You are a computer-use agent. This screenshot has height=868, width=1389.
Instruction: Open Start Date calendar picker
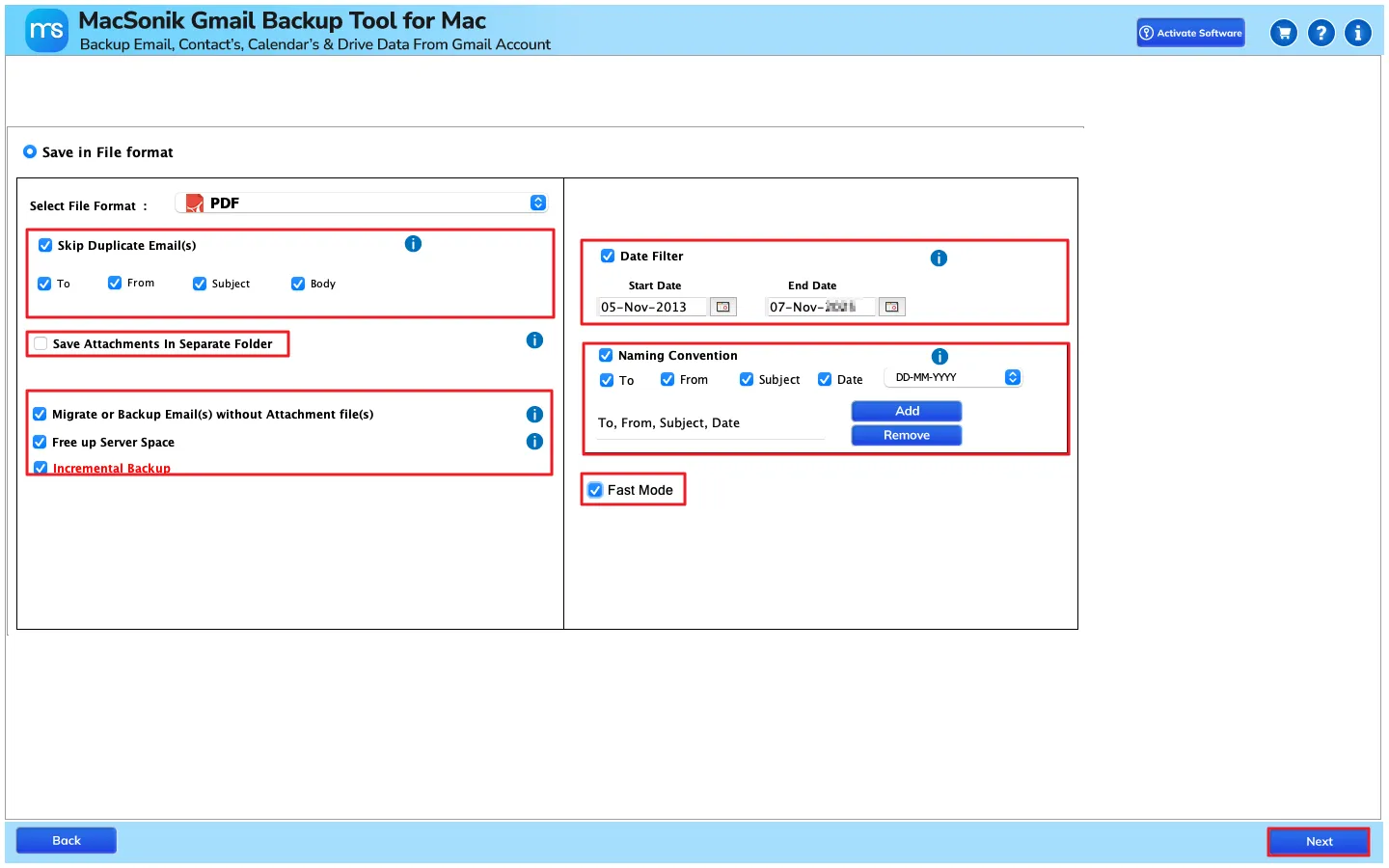pyautogui.click(x=723, y=307)
